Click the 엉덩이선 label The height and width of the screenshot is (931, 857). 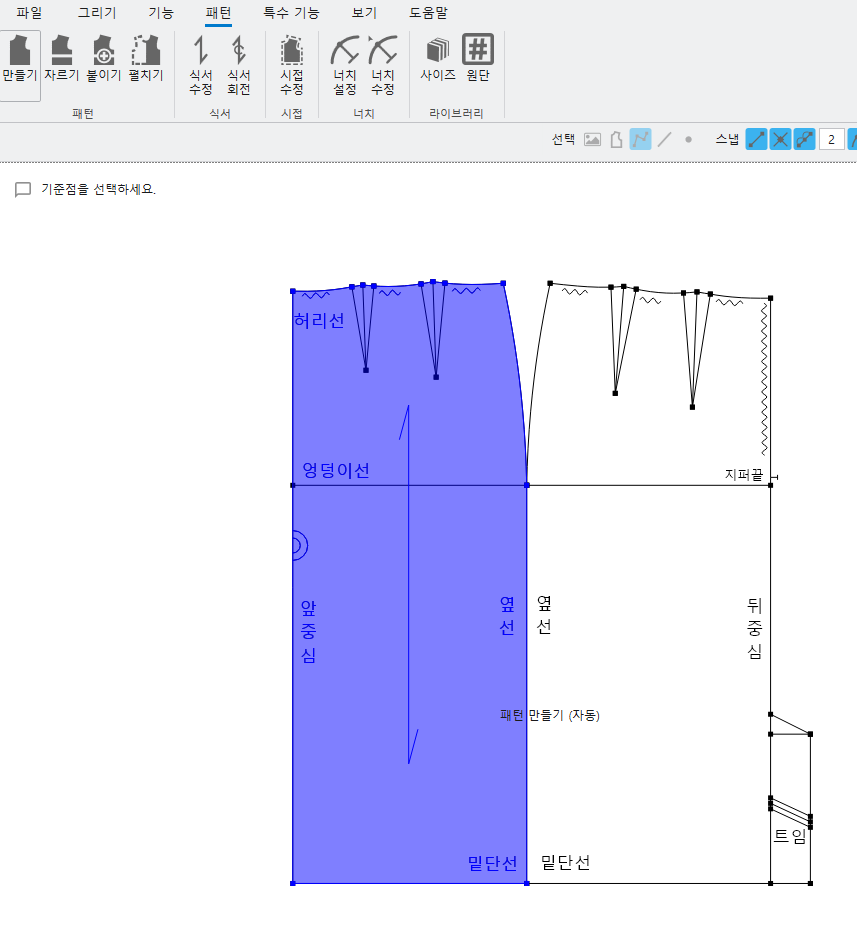[336, 470]
